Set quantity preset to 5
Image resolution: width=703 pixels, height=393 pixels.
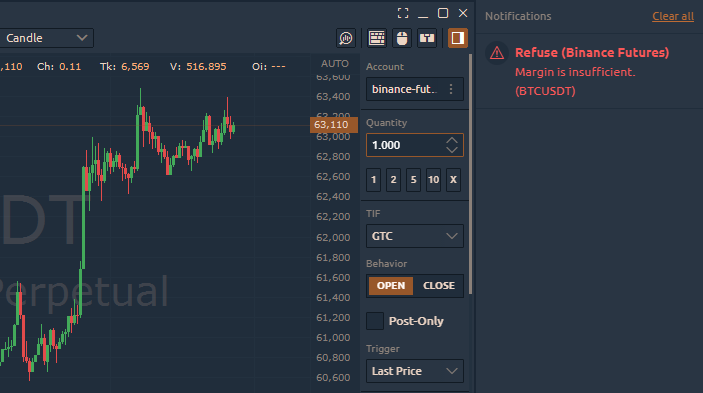coord(413,180)
